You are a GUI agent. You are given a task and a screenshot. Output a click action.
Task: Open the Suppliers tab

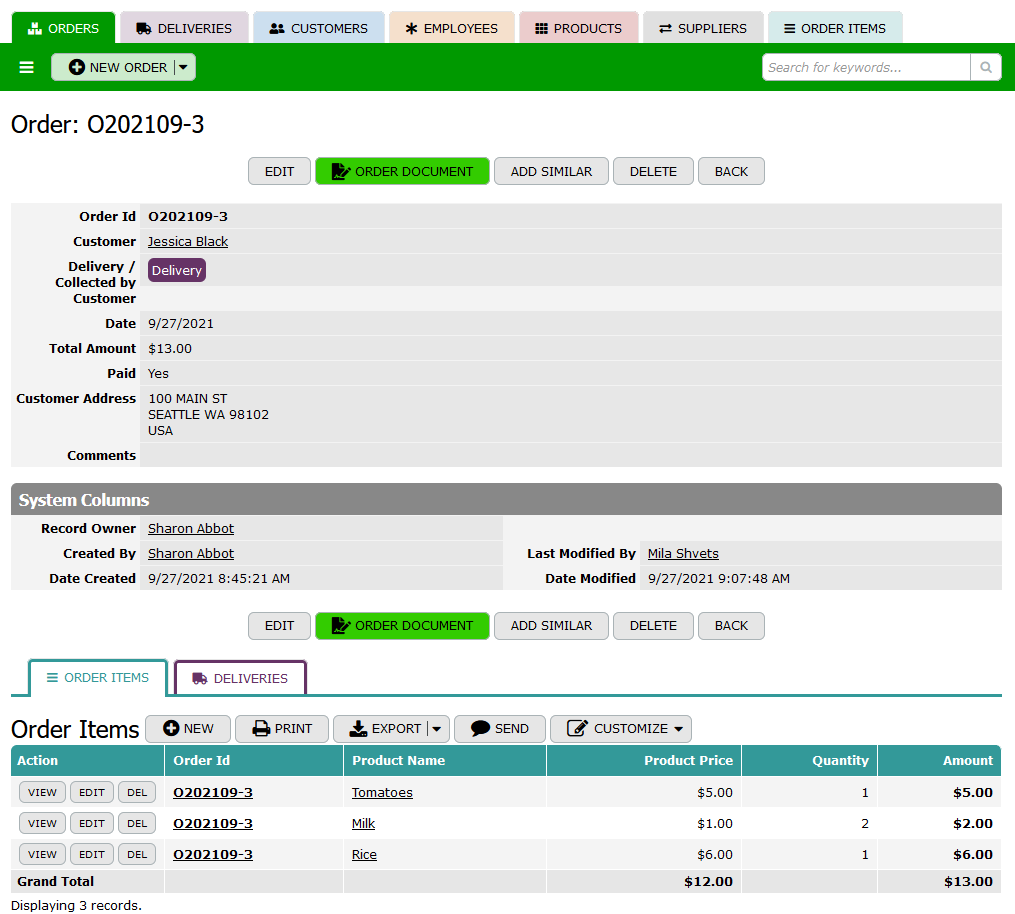(x=702, y=28)
